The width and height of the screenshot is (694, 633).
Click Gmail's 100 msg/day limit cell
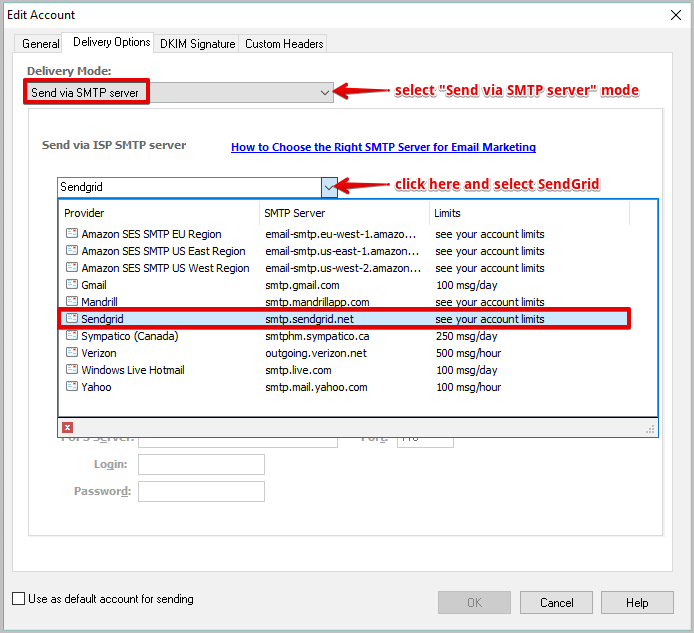[467, 285]
